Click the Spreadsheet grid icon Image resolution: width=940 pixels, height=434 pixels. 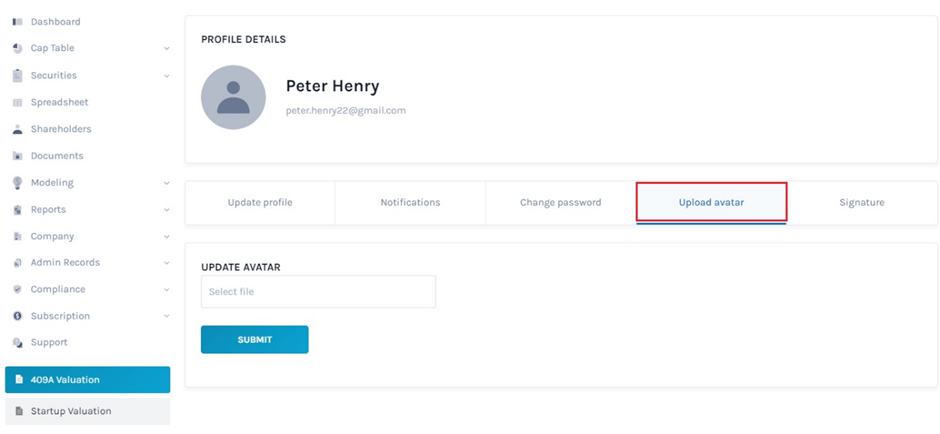[17, 103]
